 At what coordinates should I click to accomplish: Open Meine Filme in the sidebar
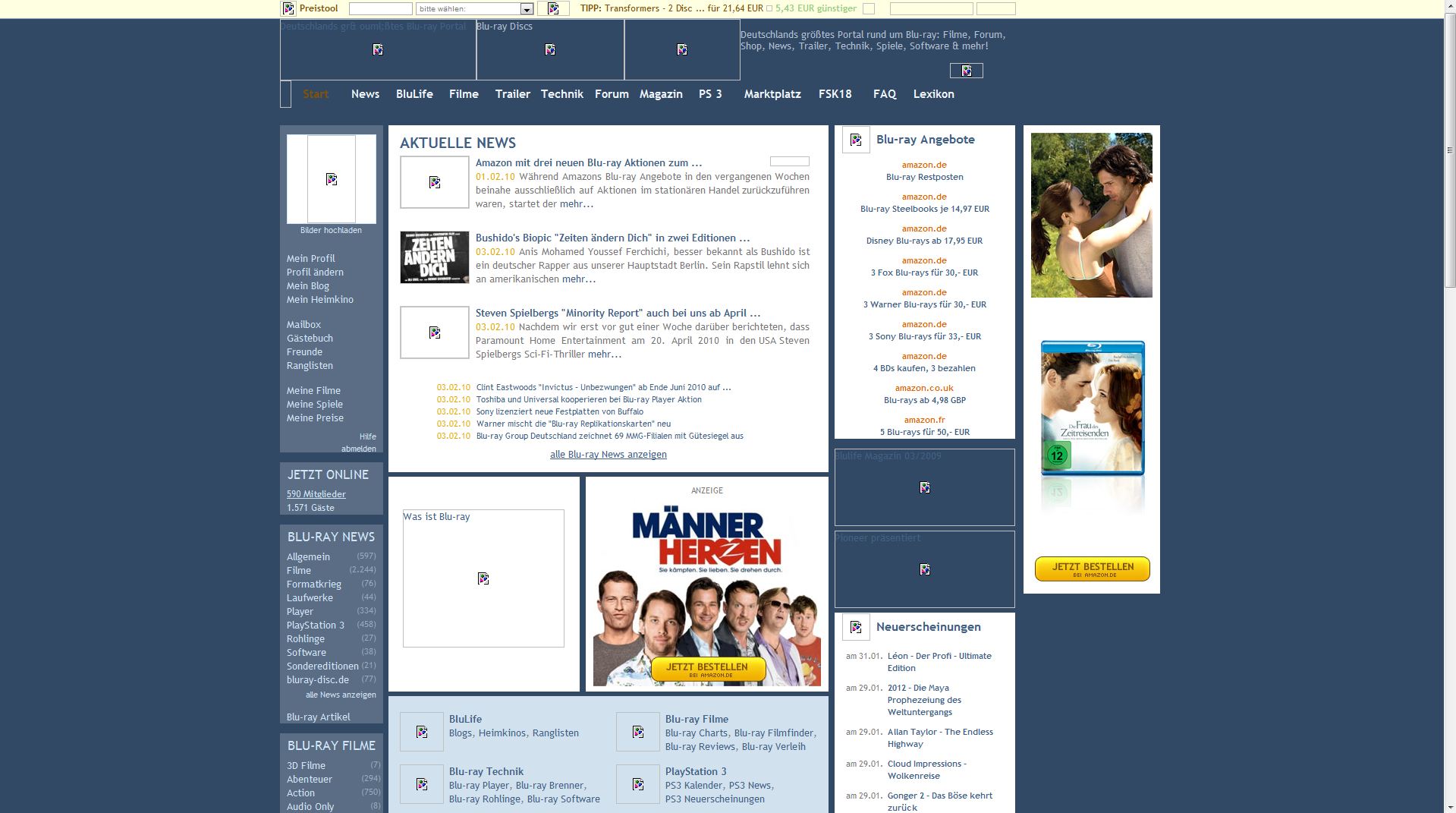click(313, 391)
